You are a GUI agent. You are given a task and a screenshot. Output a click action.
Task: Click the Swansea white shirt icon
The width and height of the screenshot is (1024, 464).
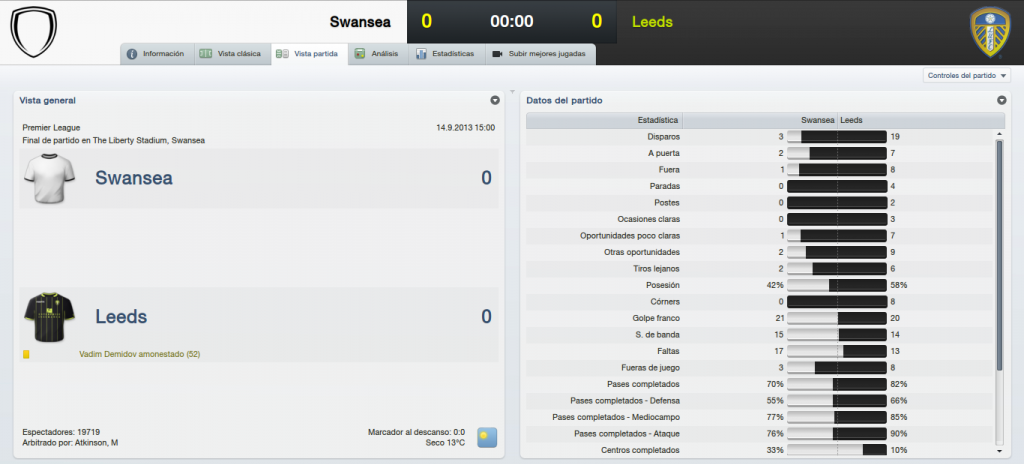click(50, 178)
